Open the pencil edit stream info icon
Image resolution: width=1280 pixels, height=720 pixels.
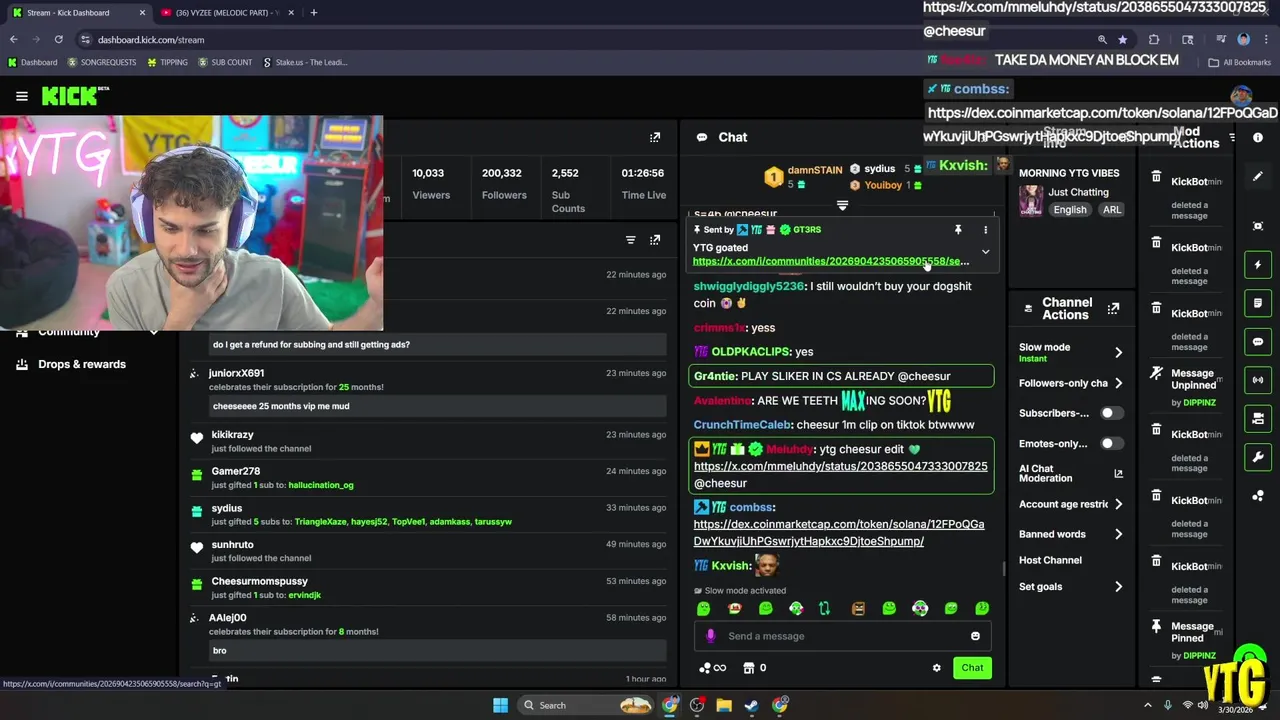1258,176
